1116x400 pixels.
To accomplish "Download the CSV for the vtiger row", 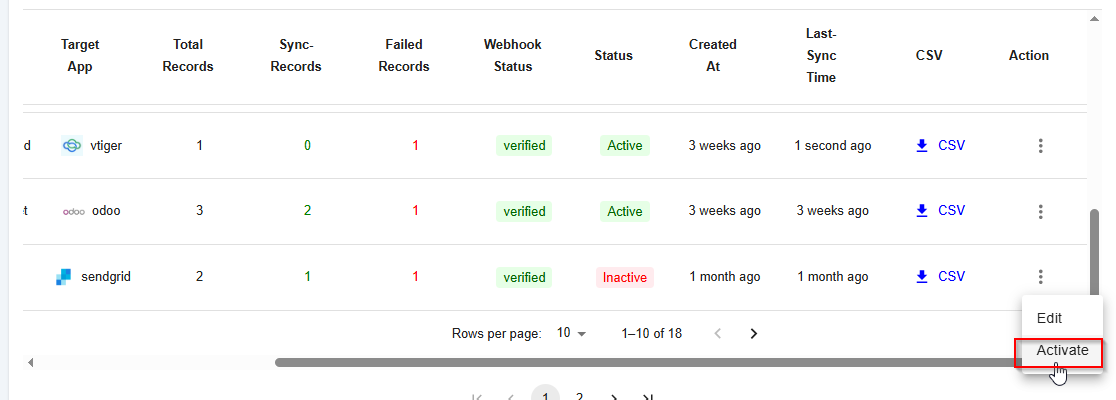I will click(x=940, y=146).
